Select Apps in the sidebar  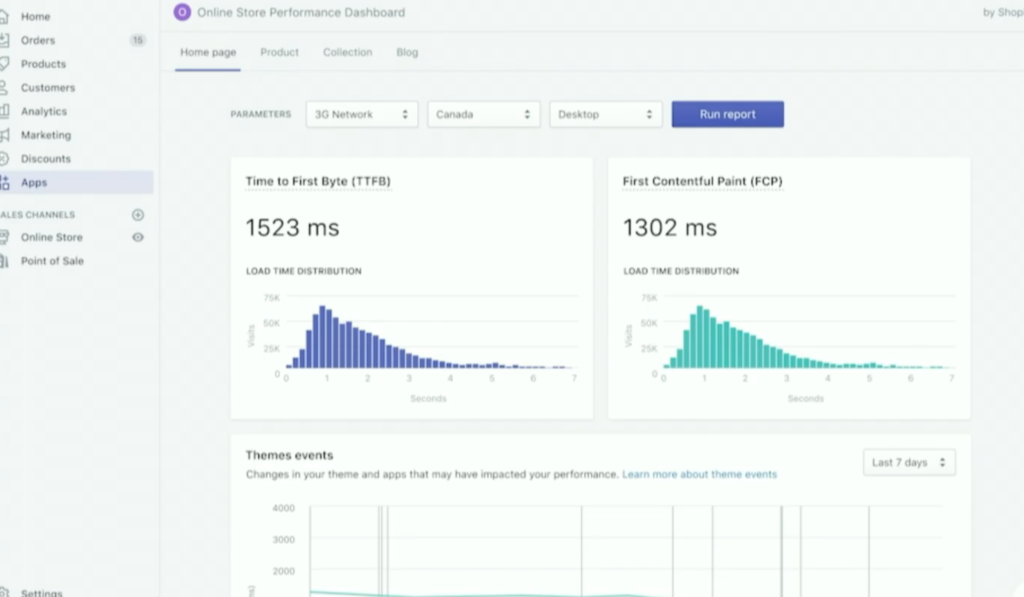point(76,182)
